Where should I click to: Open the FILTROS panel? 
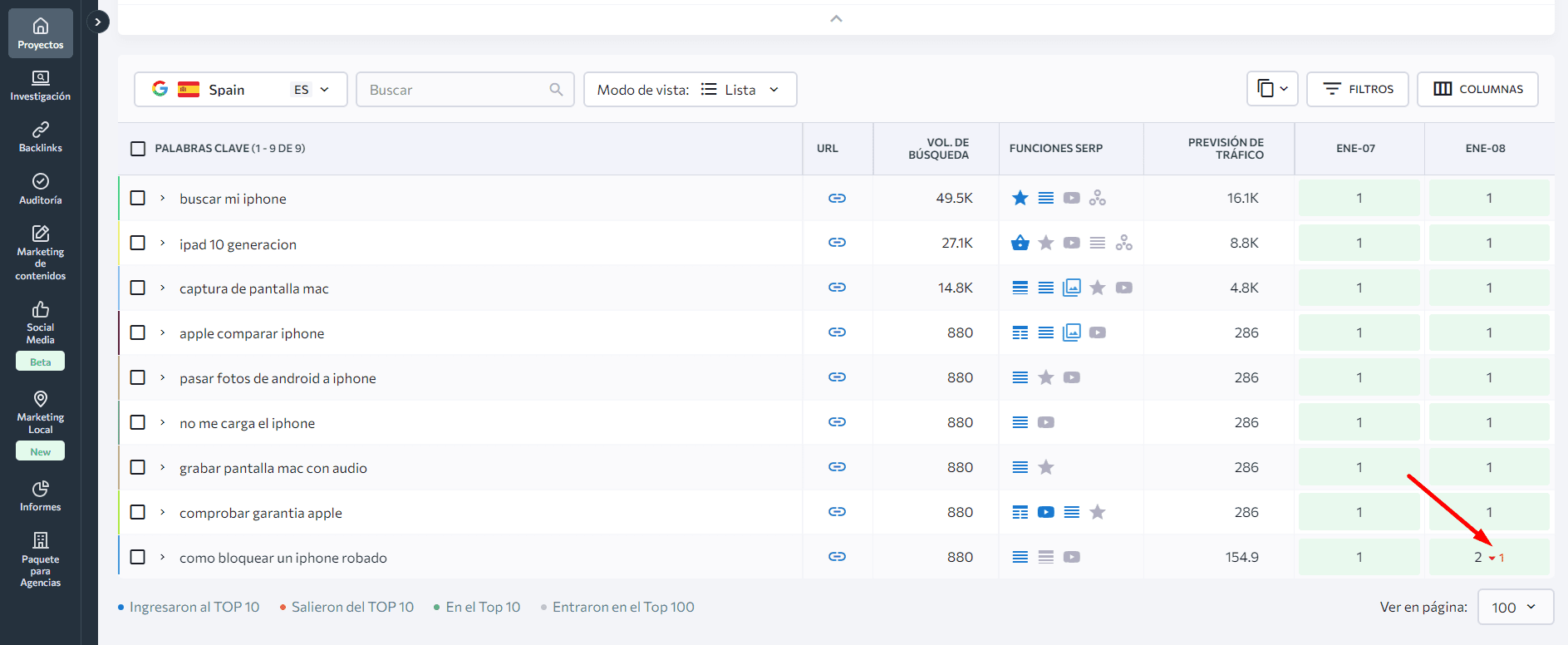coord(1358,89)
